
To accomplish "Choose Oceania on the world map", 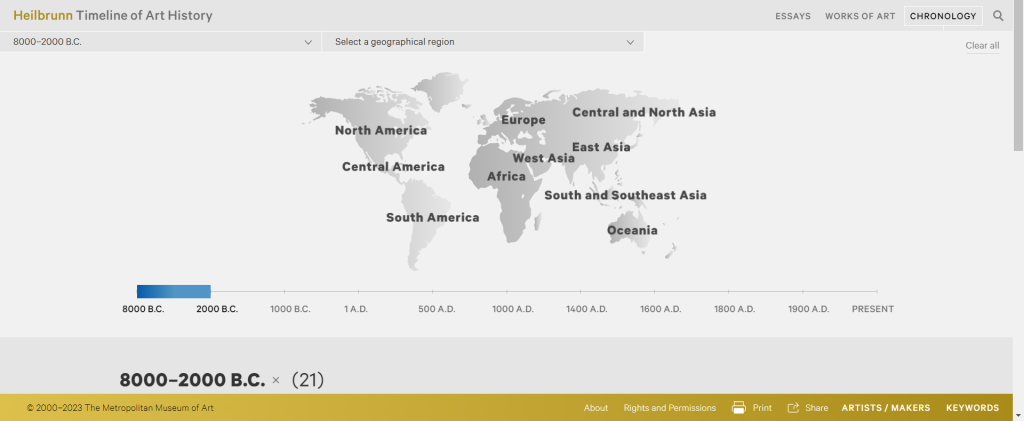I will point(632,231).
